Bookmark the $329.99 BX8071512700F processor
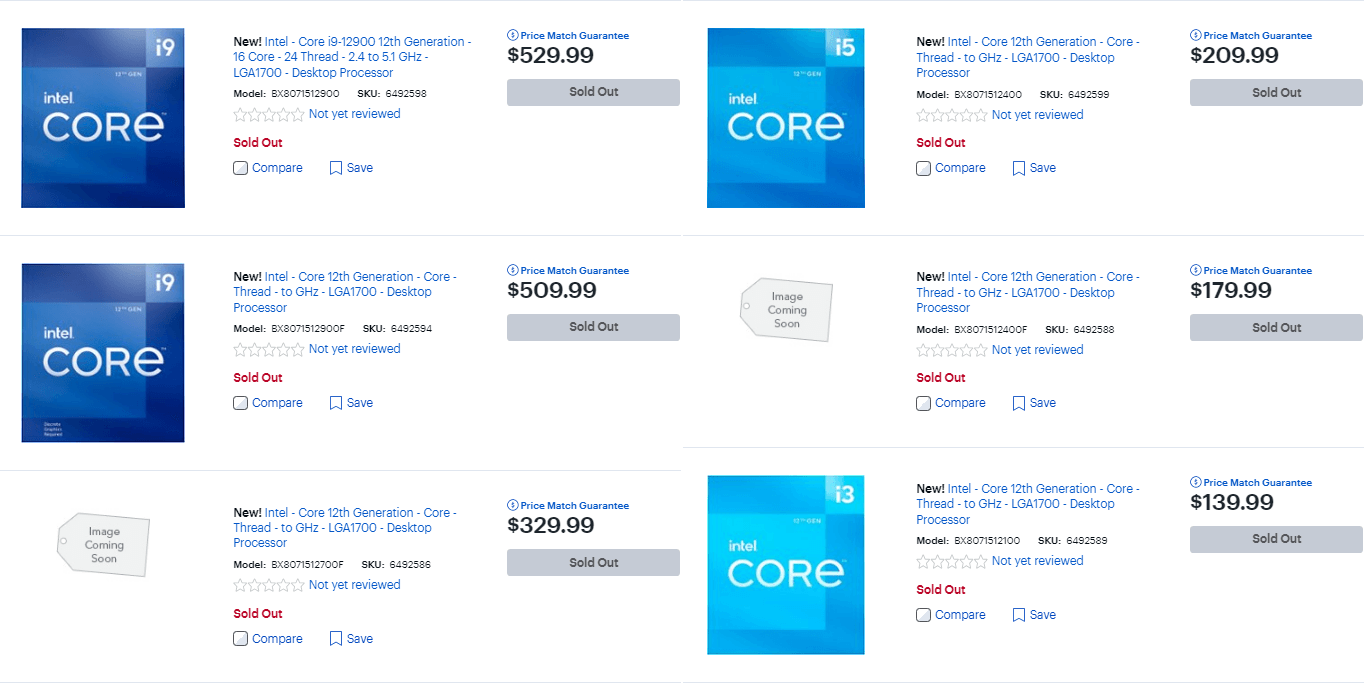 click(x=336, y=639)
